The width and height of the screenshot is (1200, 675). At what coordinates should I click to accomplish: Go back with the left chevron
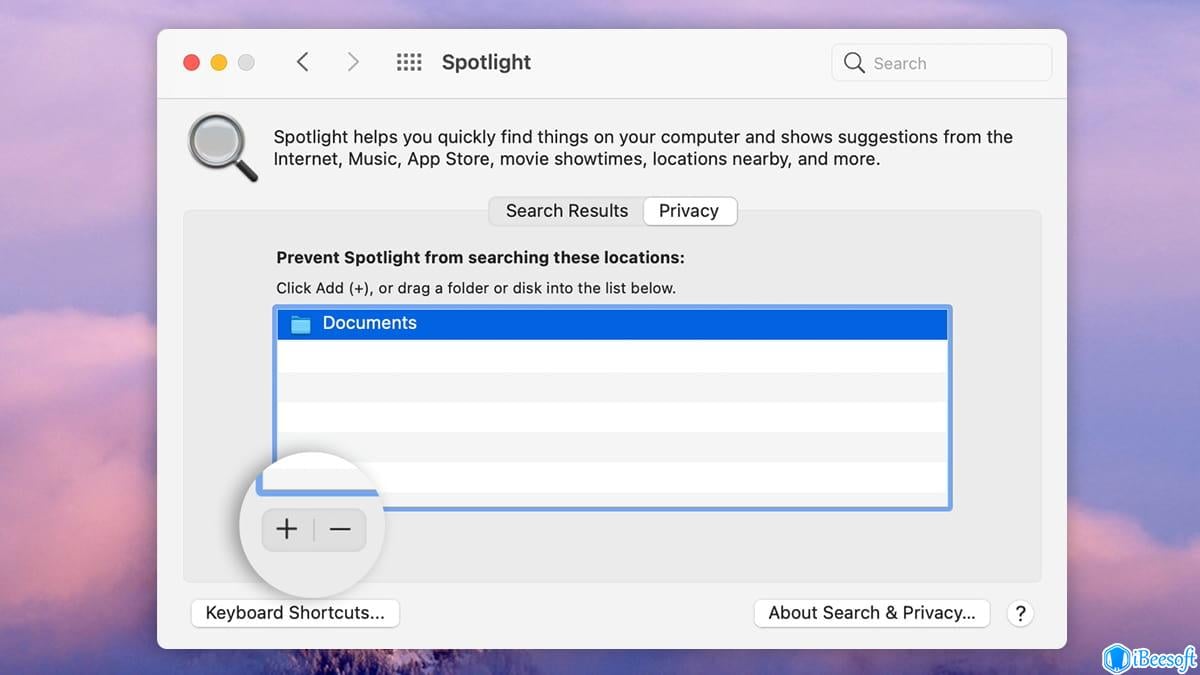click(x=302, y=62)
